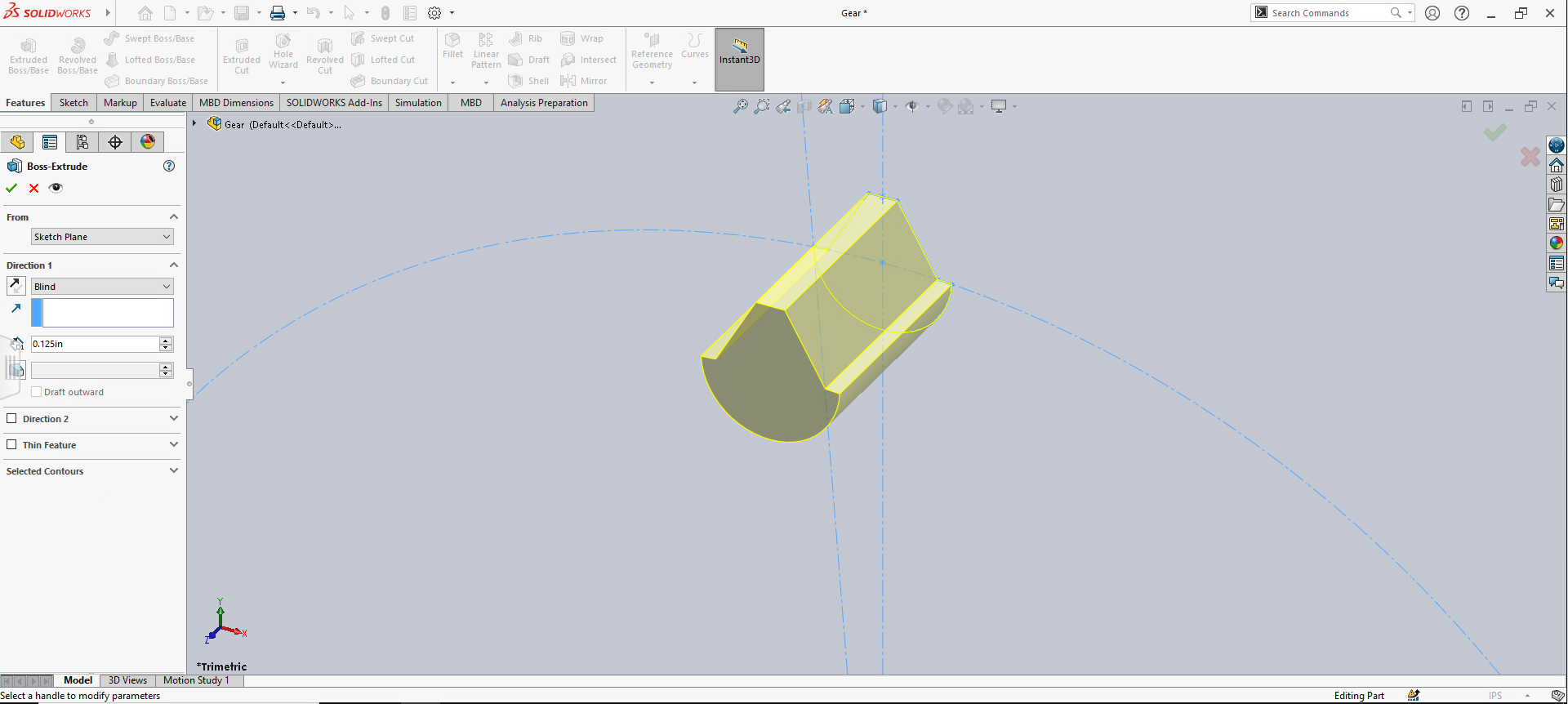Cancel Boss-Extrude with the red X
Screen dimensions: 1568x704
(x=33, y=188)
